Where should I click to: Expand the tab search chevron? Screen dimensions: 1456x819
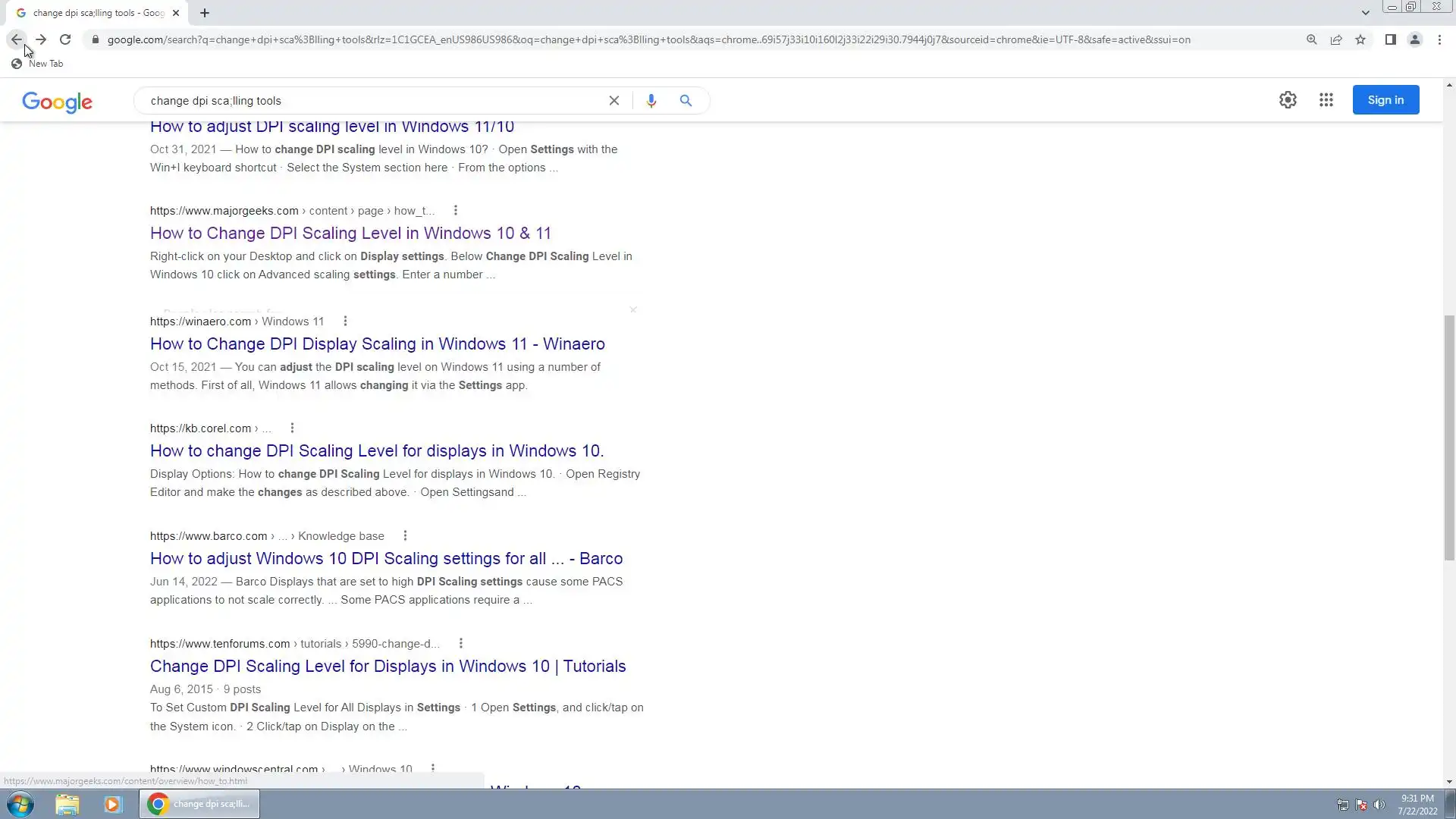tap(1365, 13)
